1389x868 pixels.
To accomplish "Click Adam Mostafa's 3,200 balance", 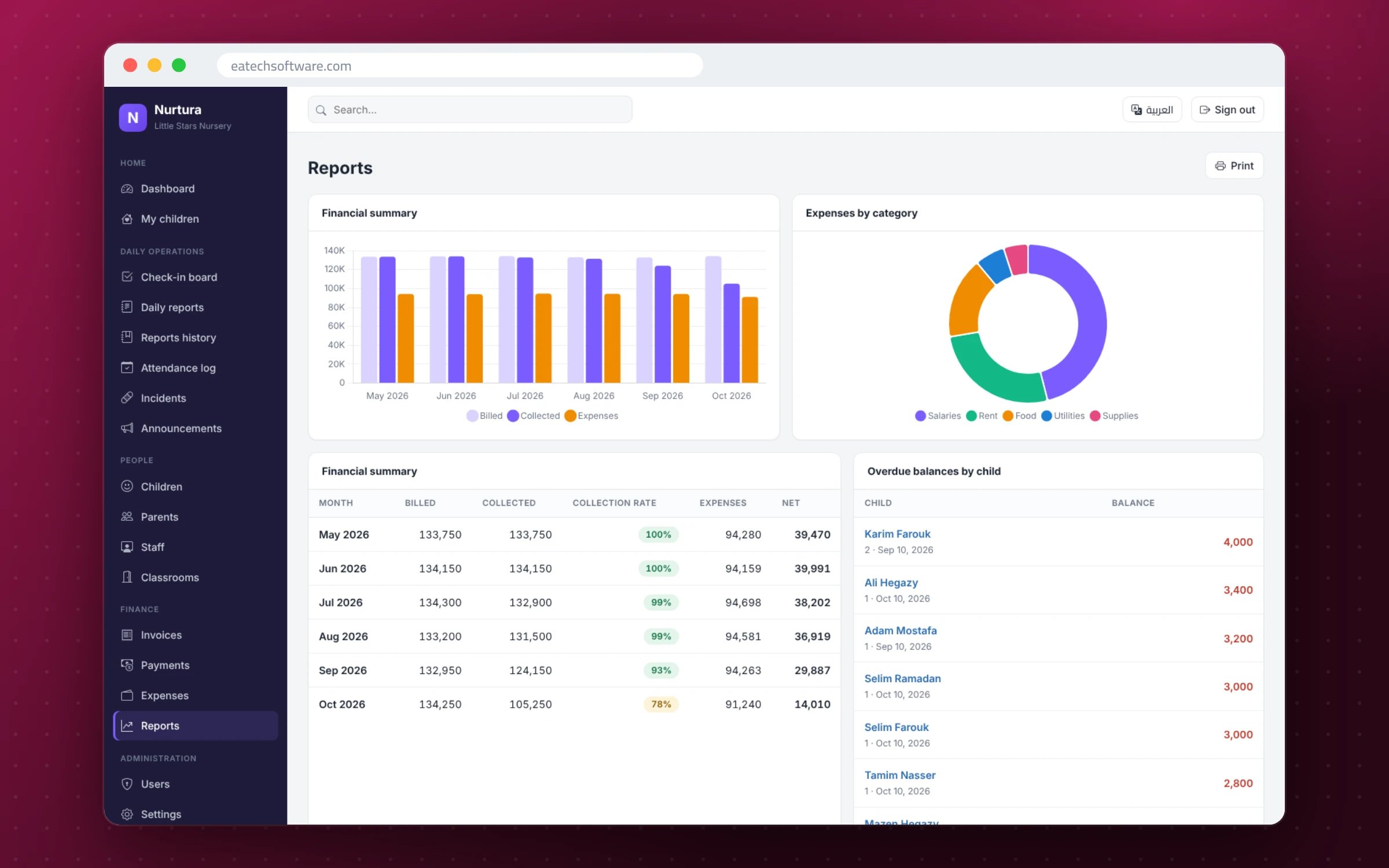I will tap(1238, 638).
